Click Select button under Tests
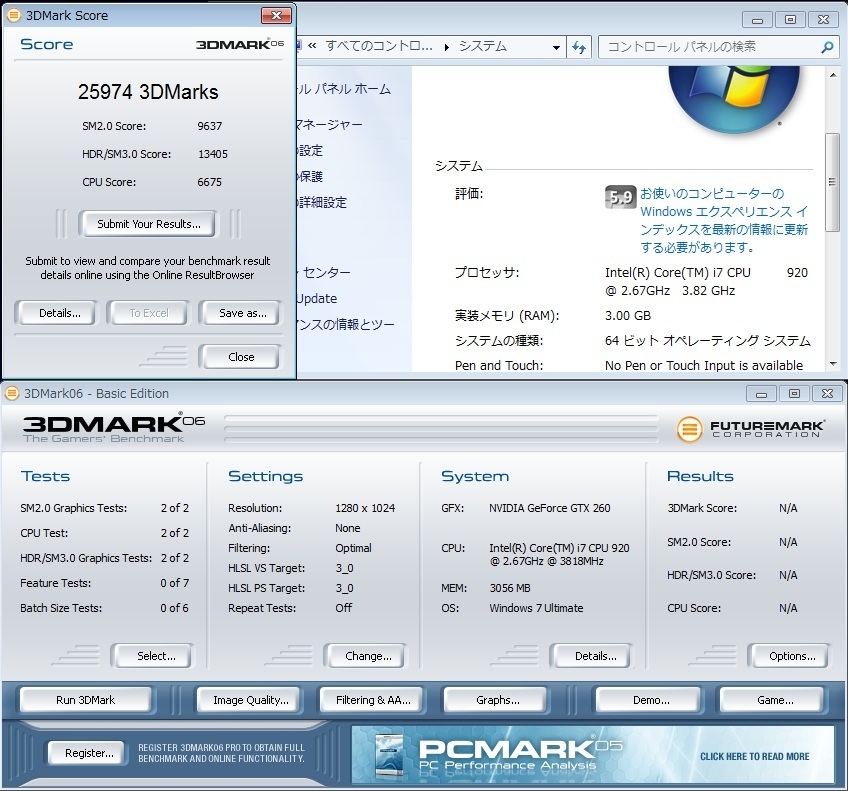The width and height of the screenshot is (848, 791). click(153, 656)
